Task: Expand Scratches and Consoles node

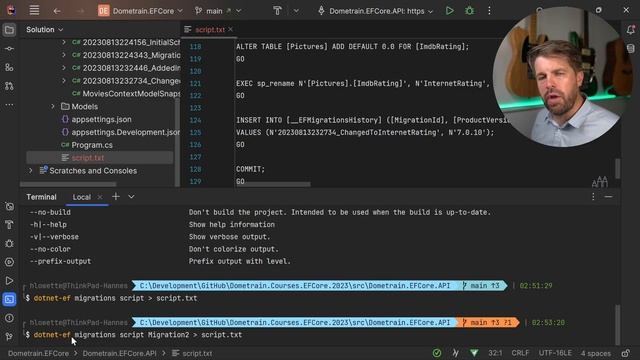Action: 31,171
